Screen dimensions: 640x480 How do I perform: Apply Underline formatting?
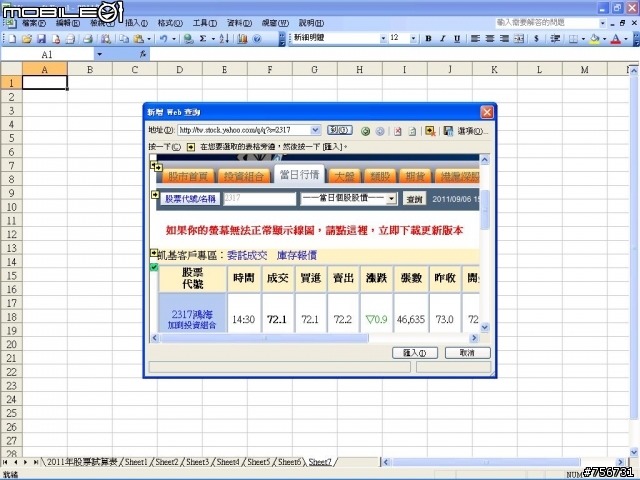coord(457,38)
